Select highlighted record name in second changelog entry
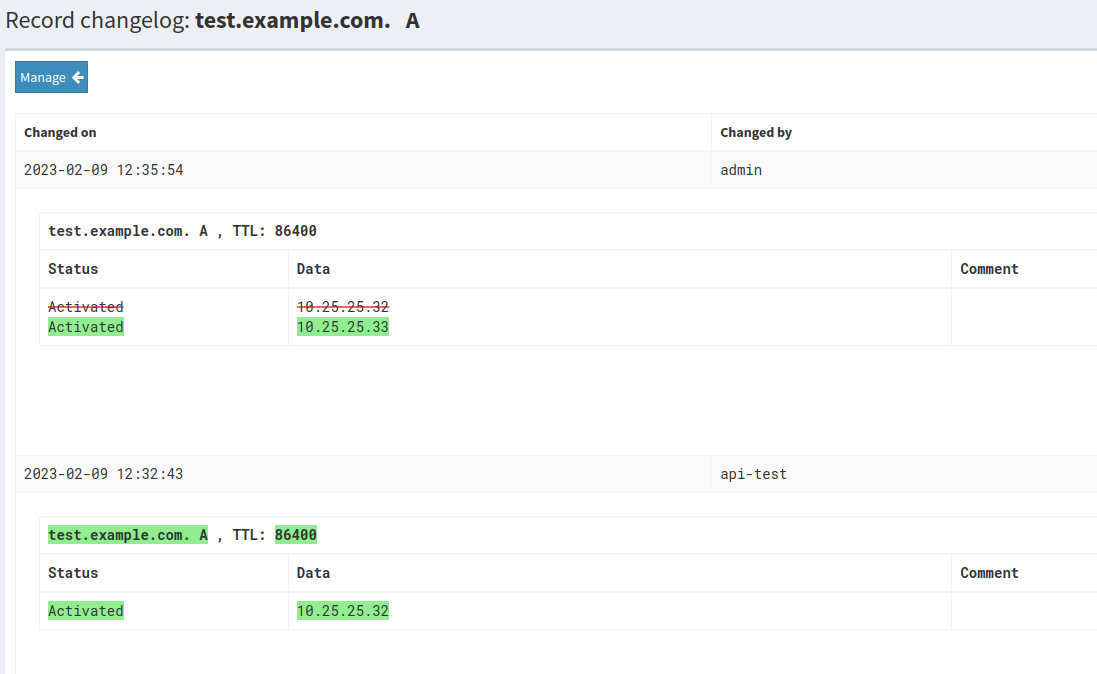 point(127,534)
